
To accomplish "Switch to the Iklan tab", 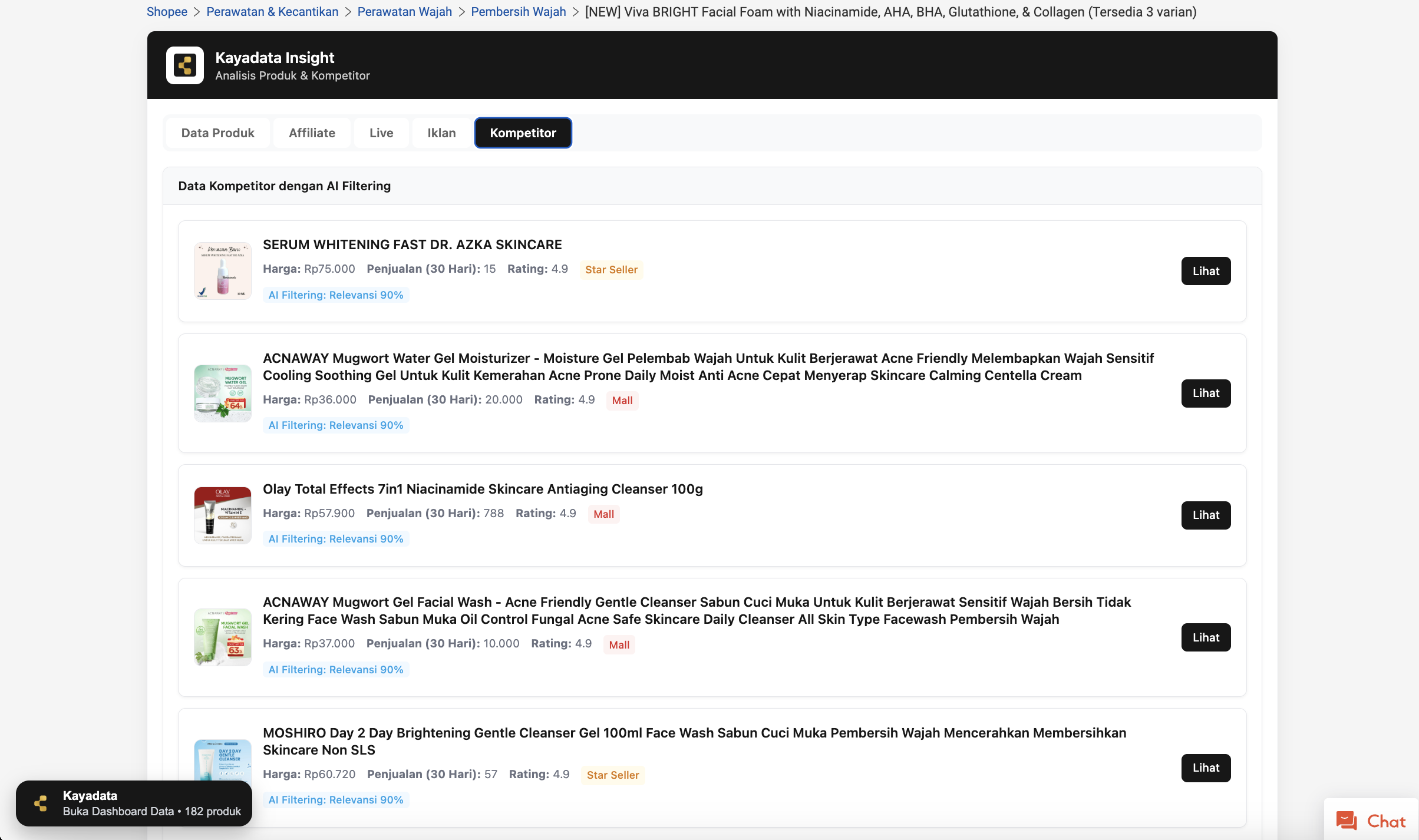I will coord(441,133).
